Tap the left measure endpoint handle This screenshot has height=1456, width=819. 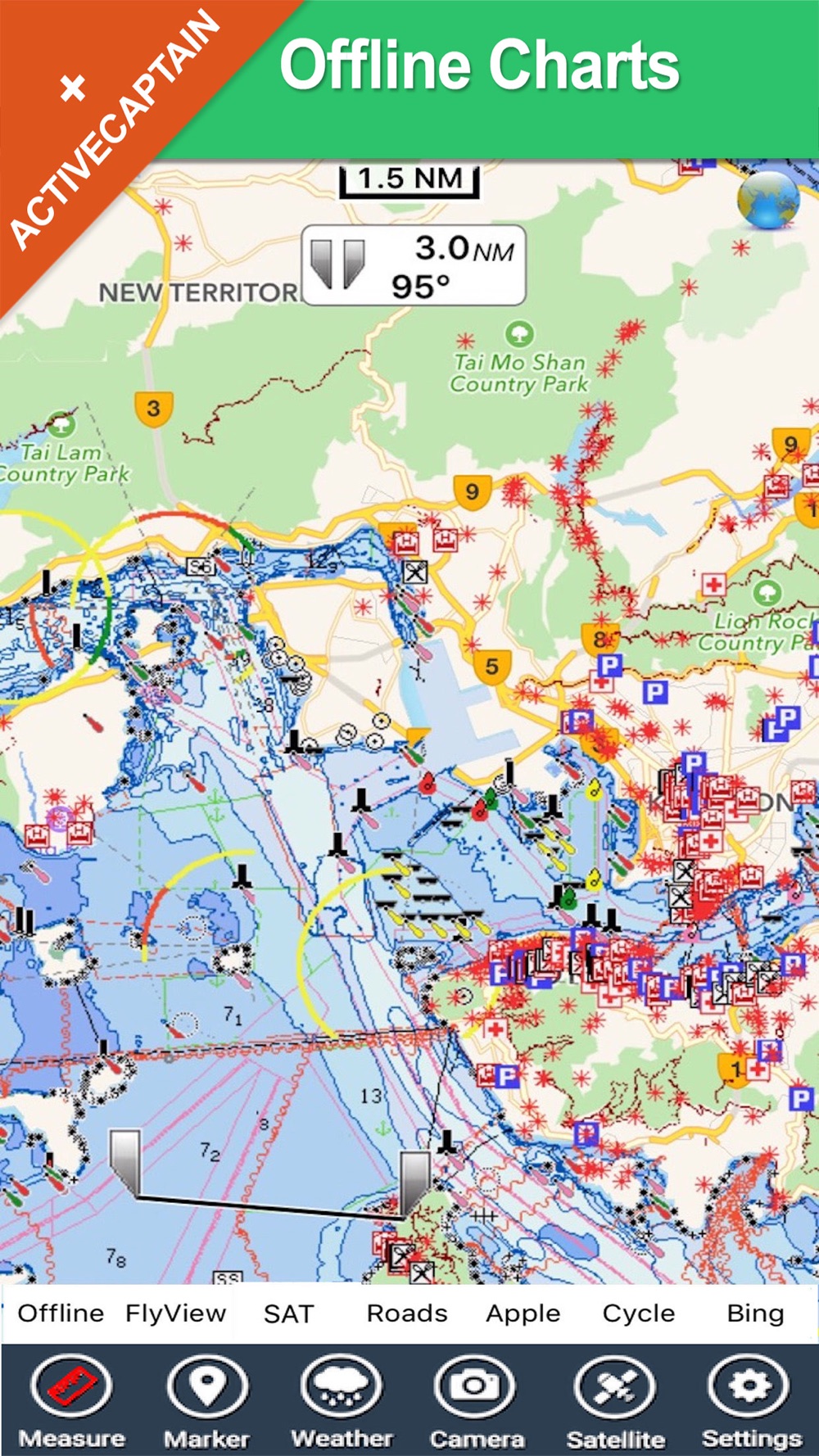click(x=125, y=1163)
